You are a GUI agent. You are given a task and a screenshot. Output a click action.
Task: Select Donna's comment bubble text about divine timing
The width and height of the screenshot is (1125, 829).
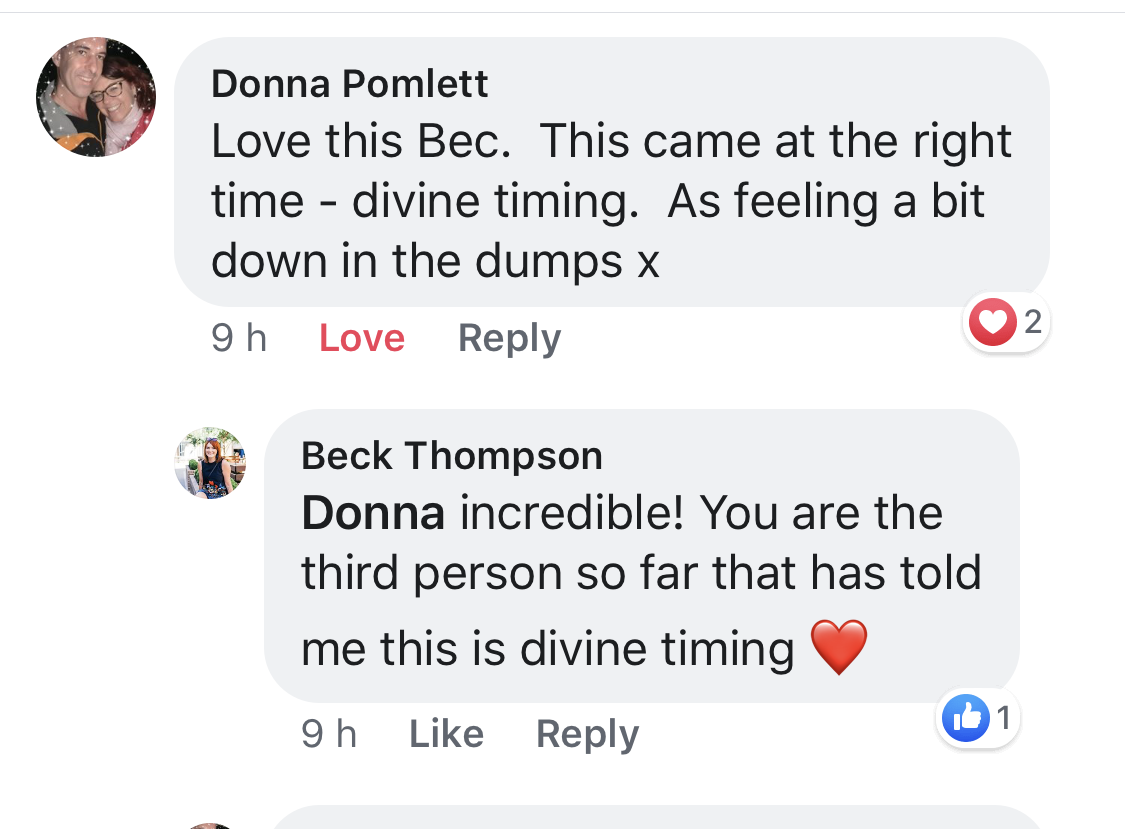(x=610, y=201)
